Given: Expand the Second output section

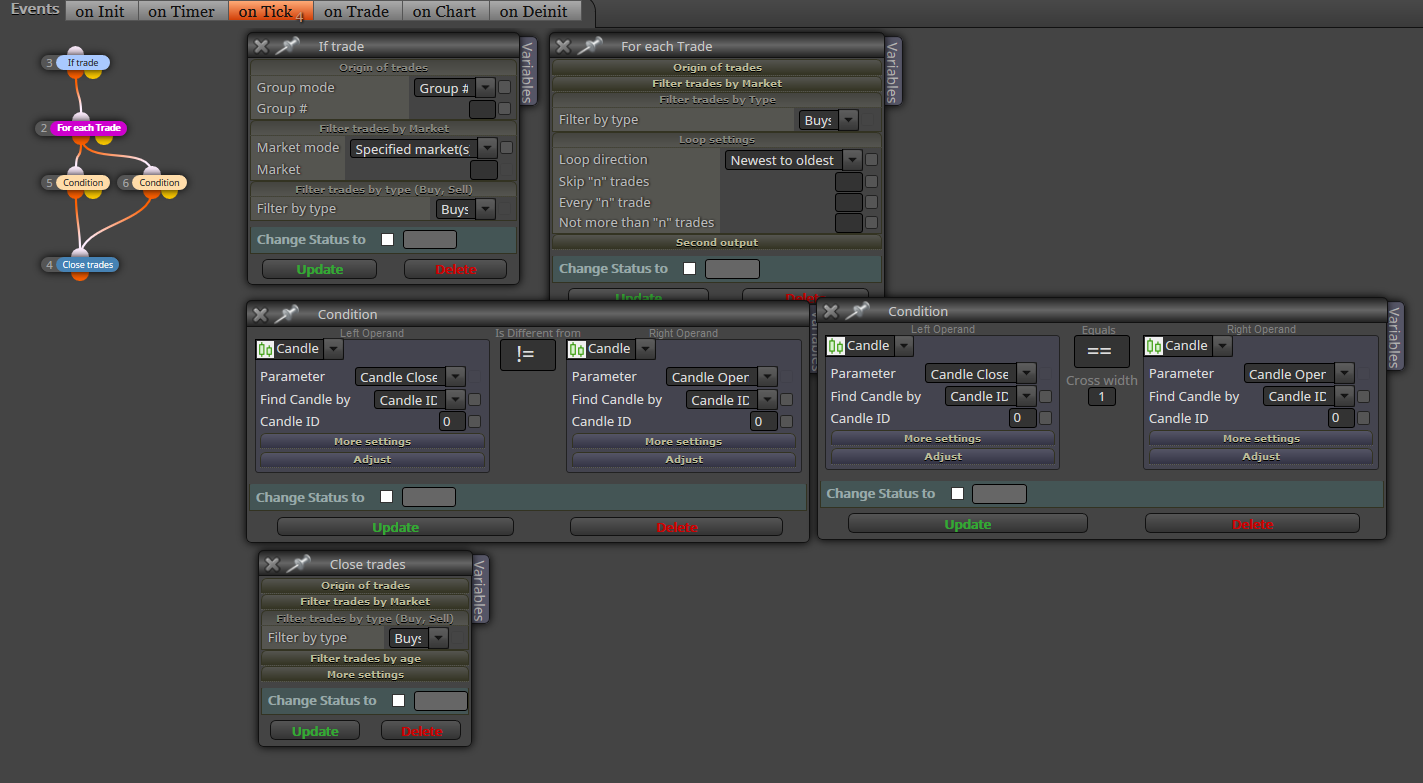Looking at the screenshot, I should 717,242.
